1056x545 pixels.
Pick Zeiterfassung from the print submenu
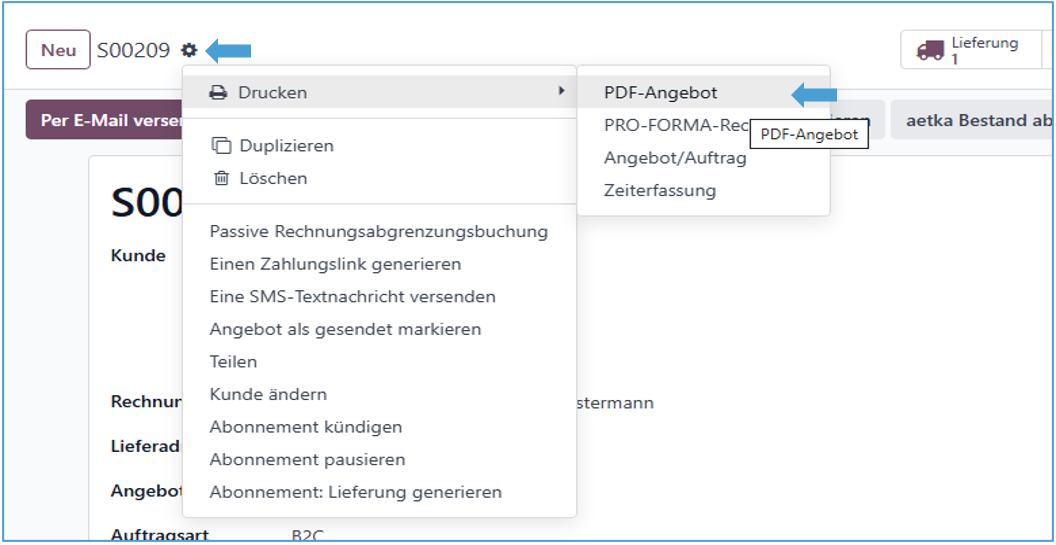point(660,190)
